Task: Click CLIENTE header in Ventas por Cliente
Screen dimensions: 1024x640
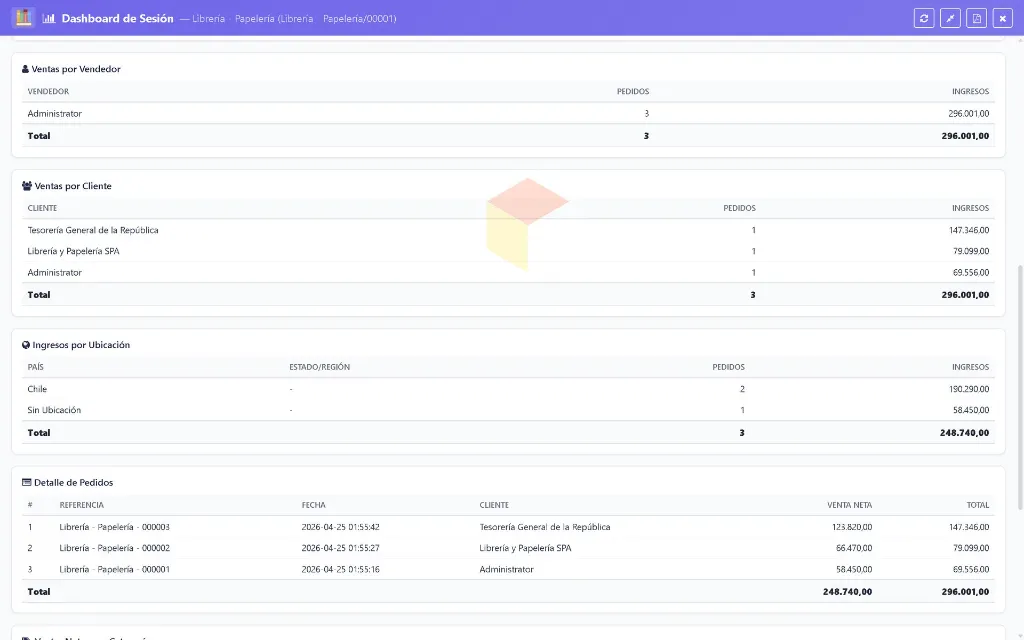Action: tap(42, 208)
